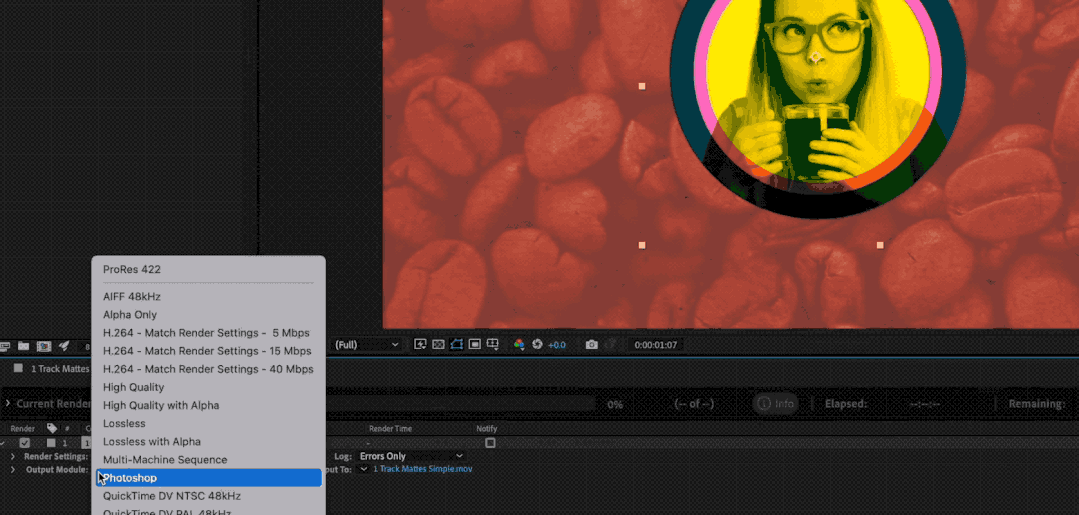The height and width of the screenshot is (515, 1079).
Task: Enable the Notify checkbox for render item
Action: pyautogui.click(x=490, y=443)
